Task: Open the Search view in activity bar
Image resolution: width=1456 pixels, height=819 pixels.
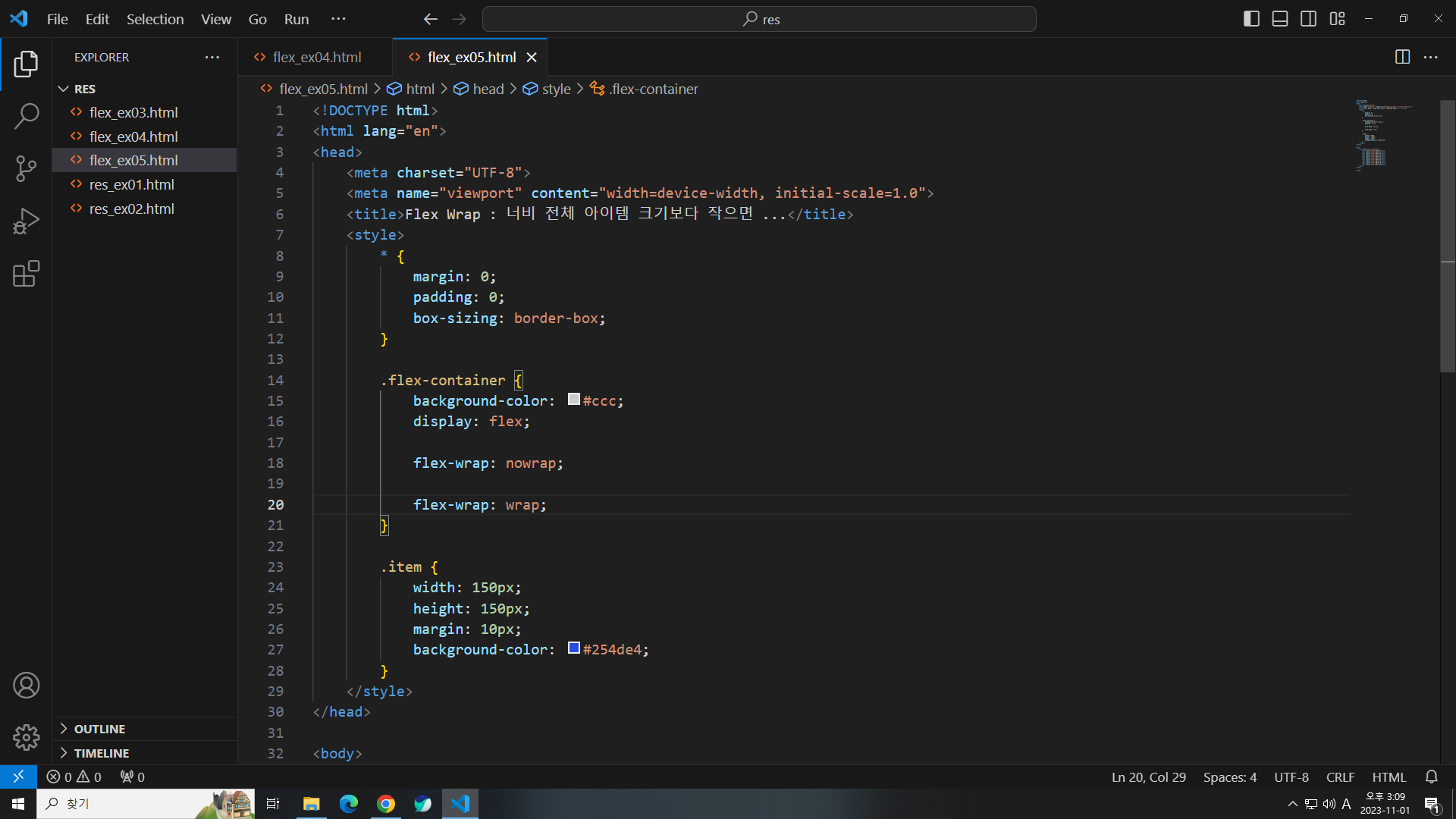Action: [x=26, y=116]
